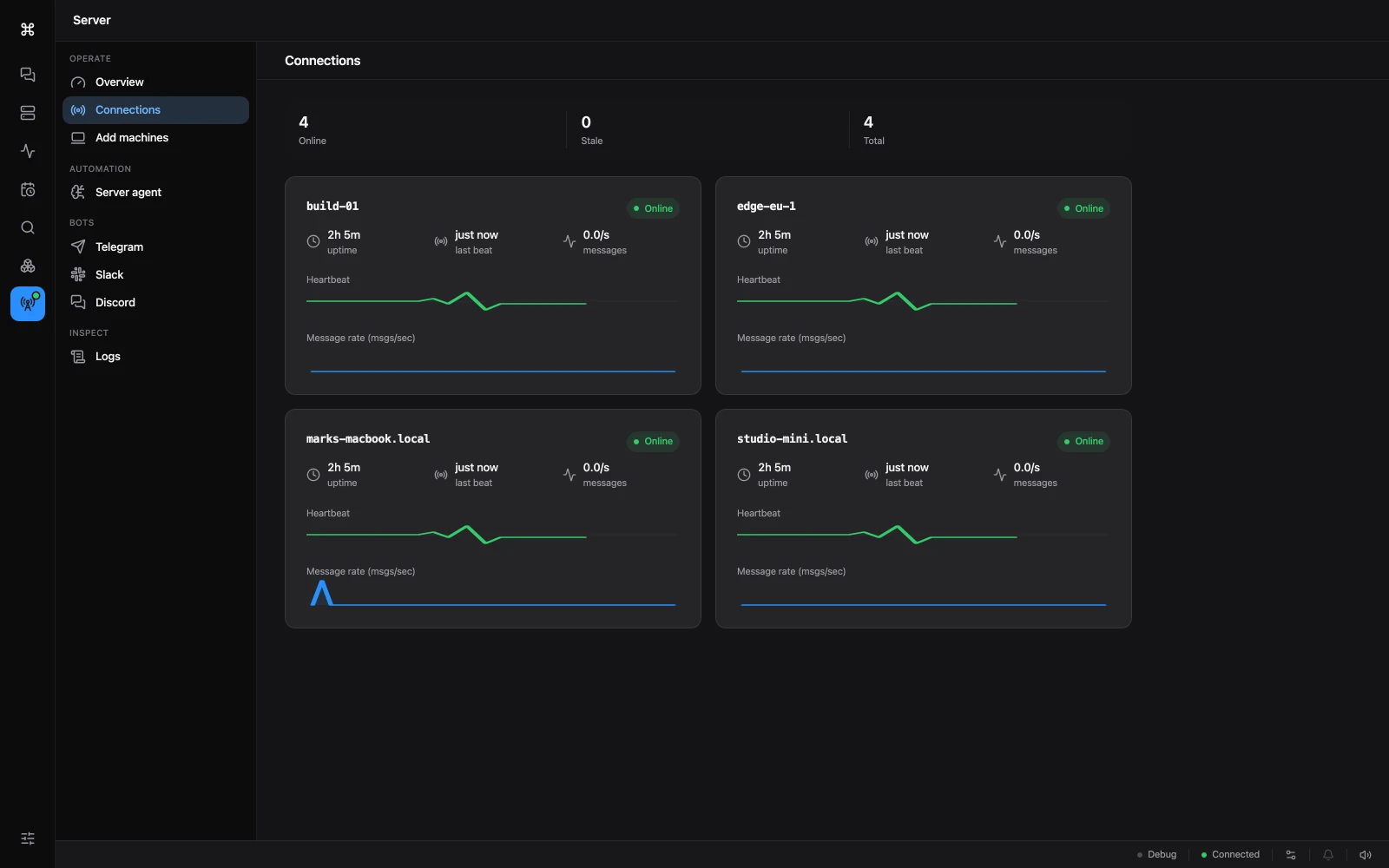This screenshot has width=1389, height=868.
Task: Click the Online count stat
Action: 313,130
